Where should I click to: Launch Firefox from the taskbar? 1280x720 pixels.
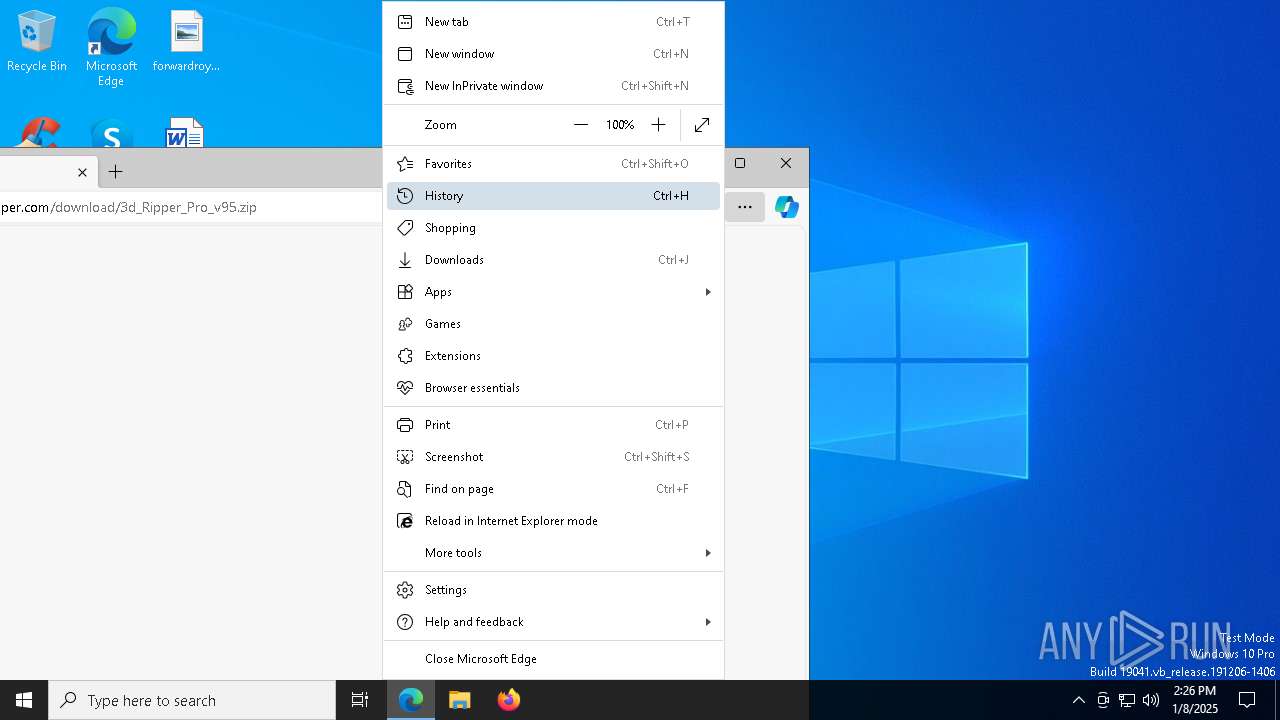click(509, 700)
